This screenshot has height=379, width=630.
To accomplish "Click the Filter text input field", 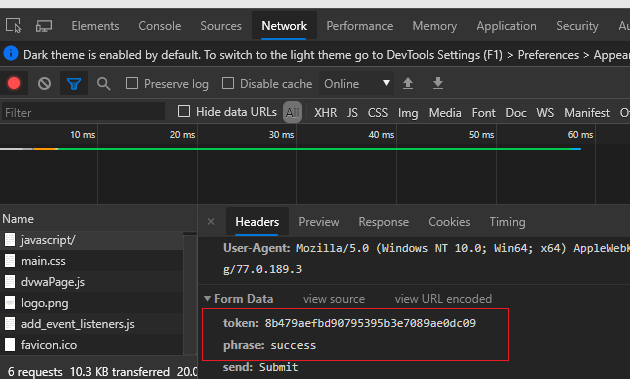I will [x=84, y=112].
